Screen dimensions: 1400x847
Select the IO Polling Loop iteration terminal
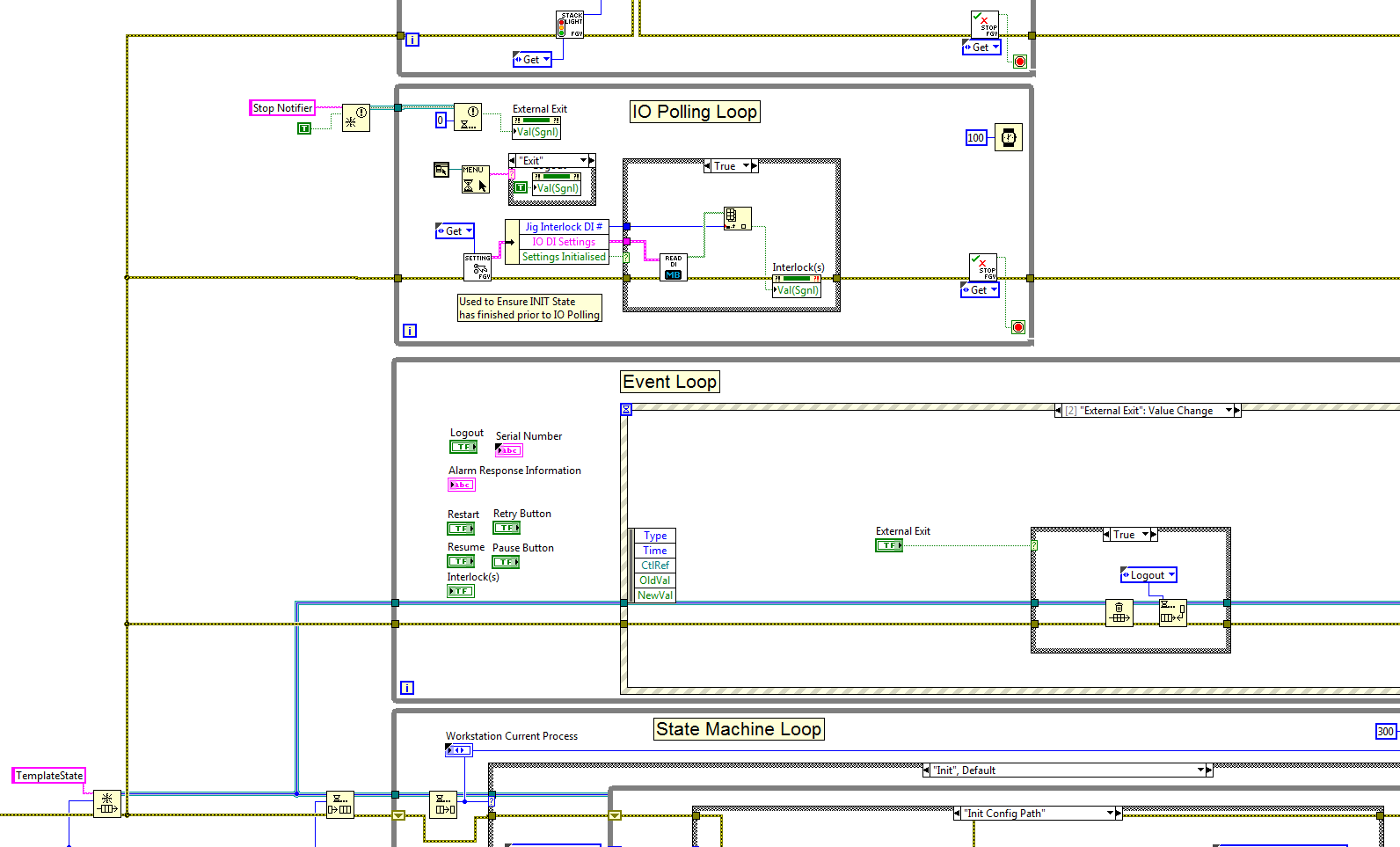(410, 331)
